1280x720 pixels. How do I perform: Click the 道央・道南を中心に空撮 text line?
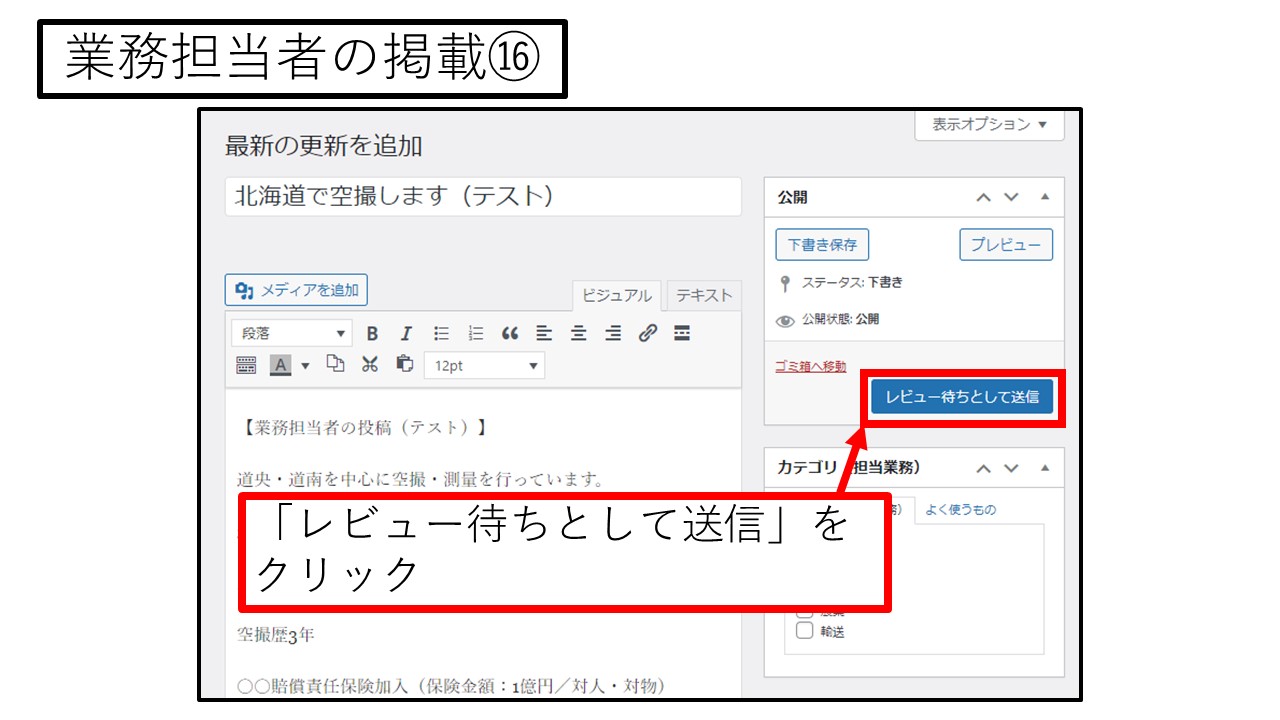pos(421,480)
